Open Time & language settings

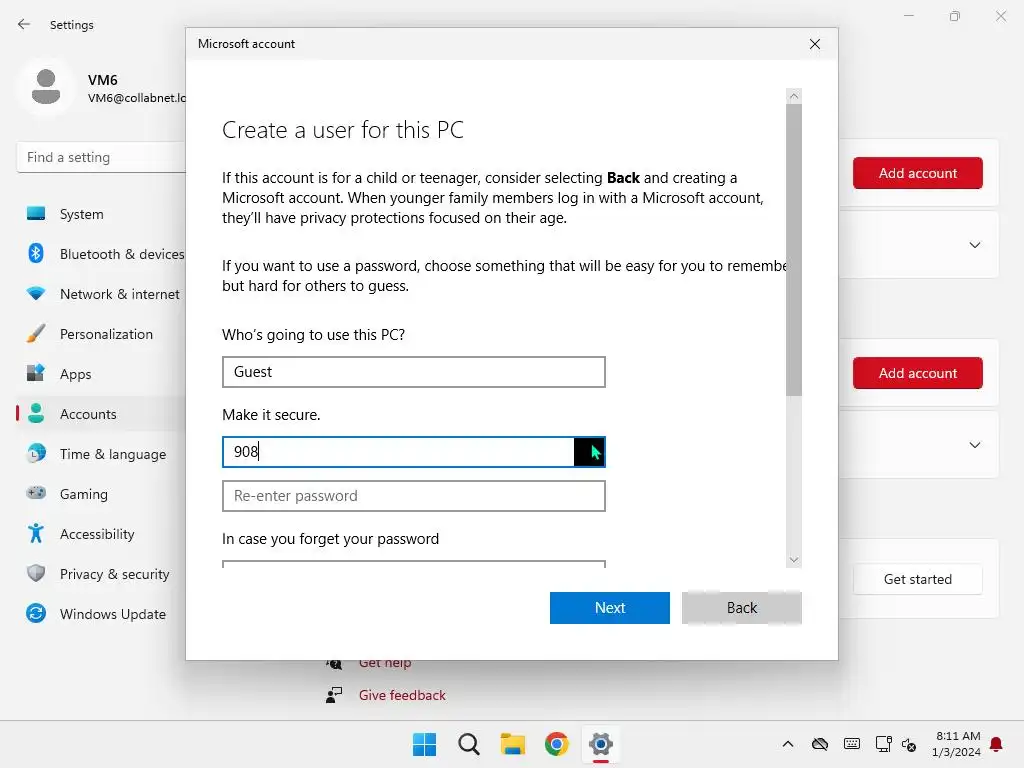click(x=113, y=454)
